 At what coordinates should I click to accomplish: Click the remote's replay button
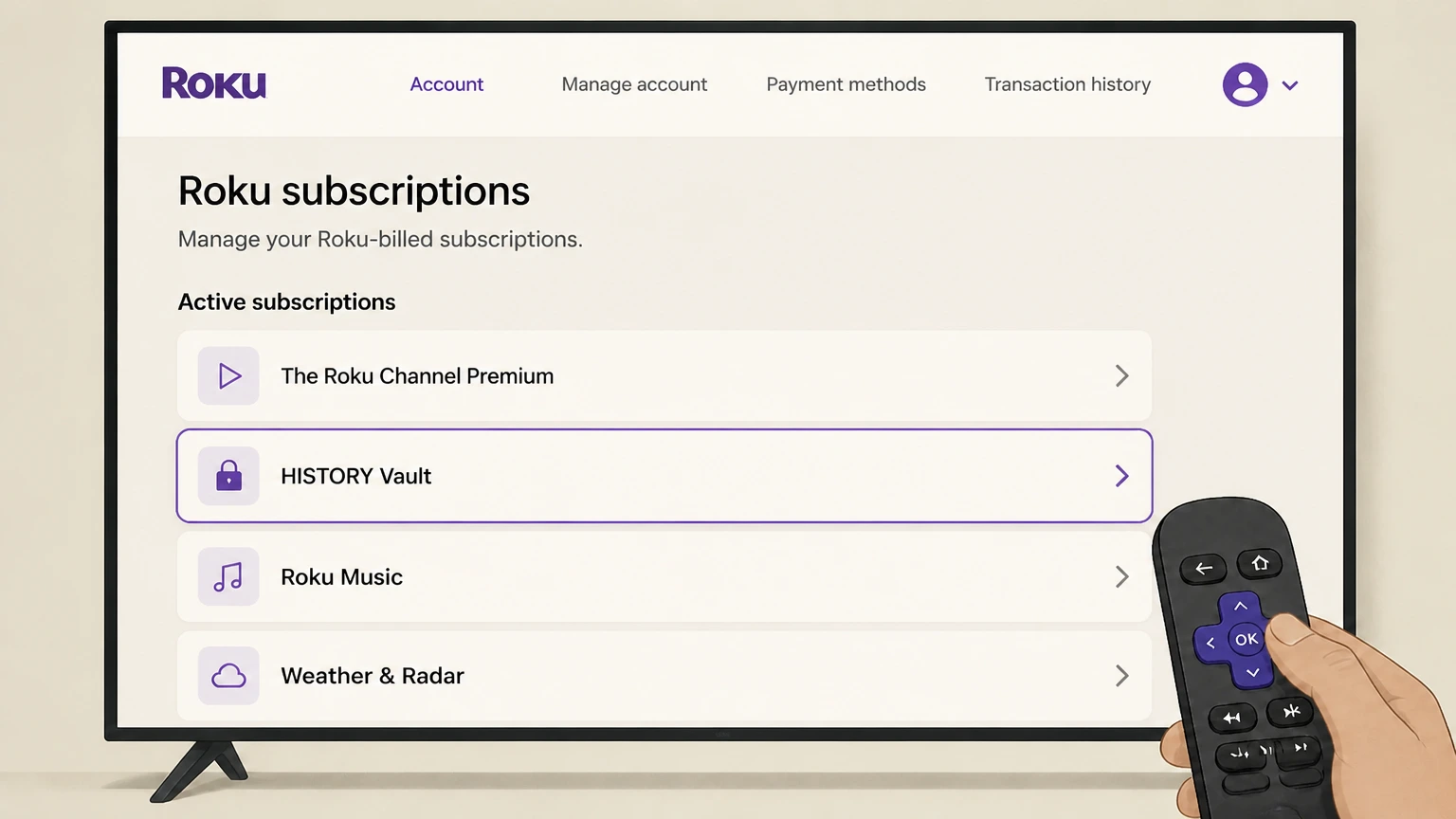1232,719
